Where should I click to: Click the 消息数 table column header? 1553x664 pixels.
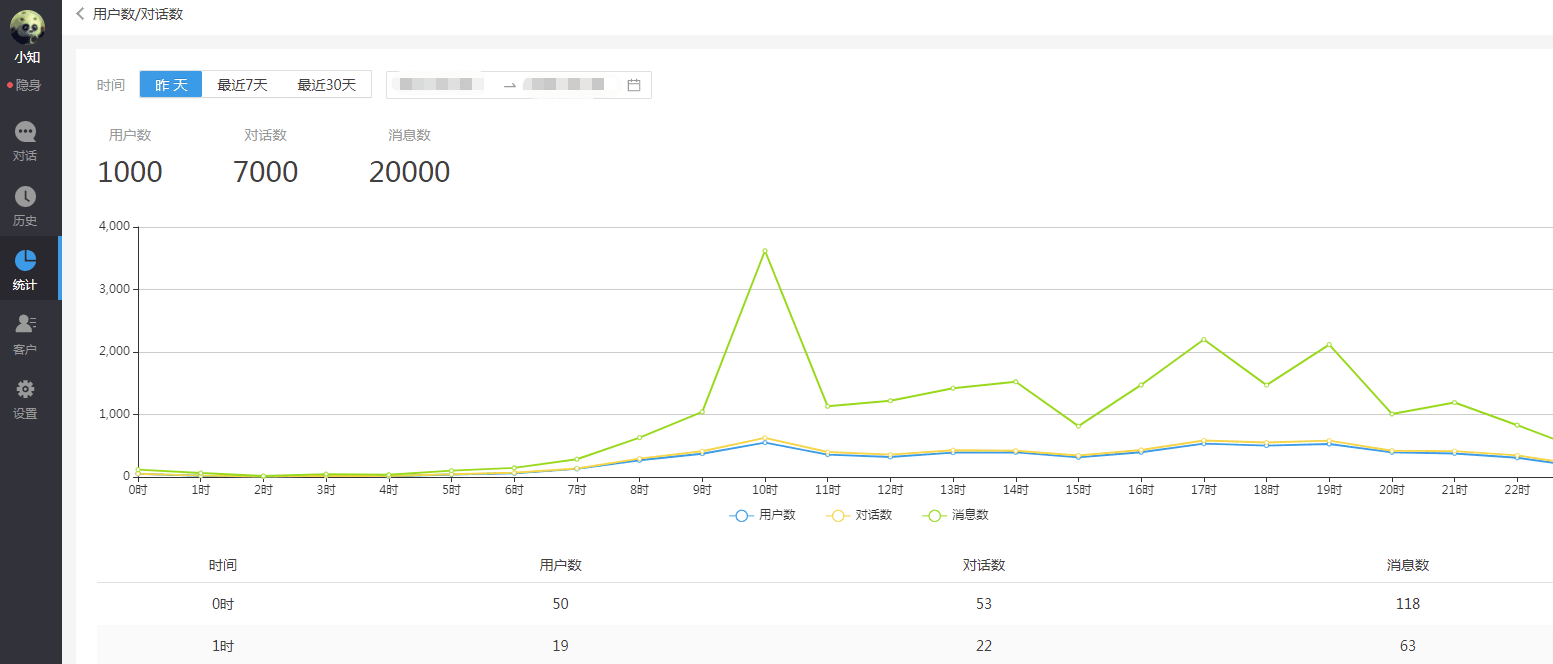tap(1408, 565)
